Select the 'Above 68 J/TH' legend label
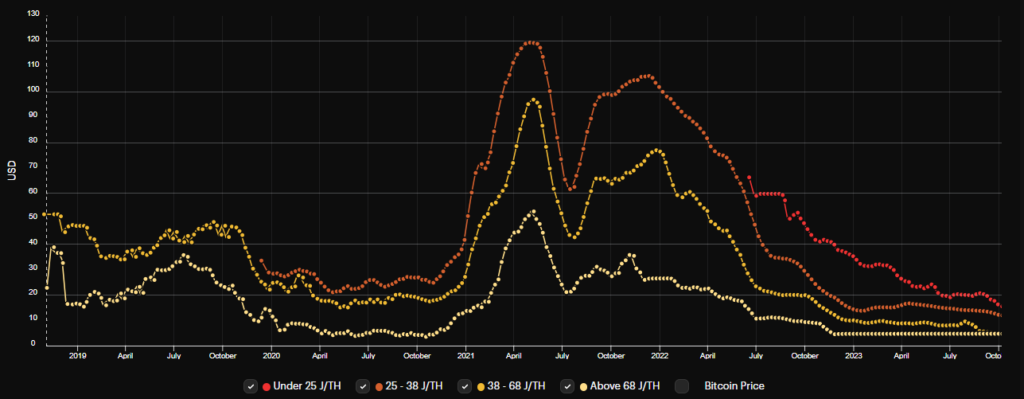The image size is (1024, 399). (626, 387)
